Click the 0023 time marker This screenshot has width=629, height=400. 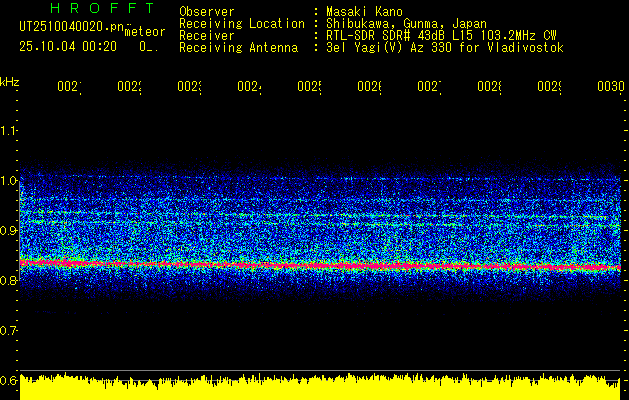click(x=189, y=86)
